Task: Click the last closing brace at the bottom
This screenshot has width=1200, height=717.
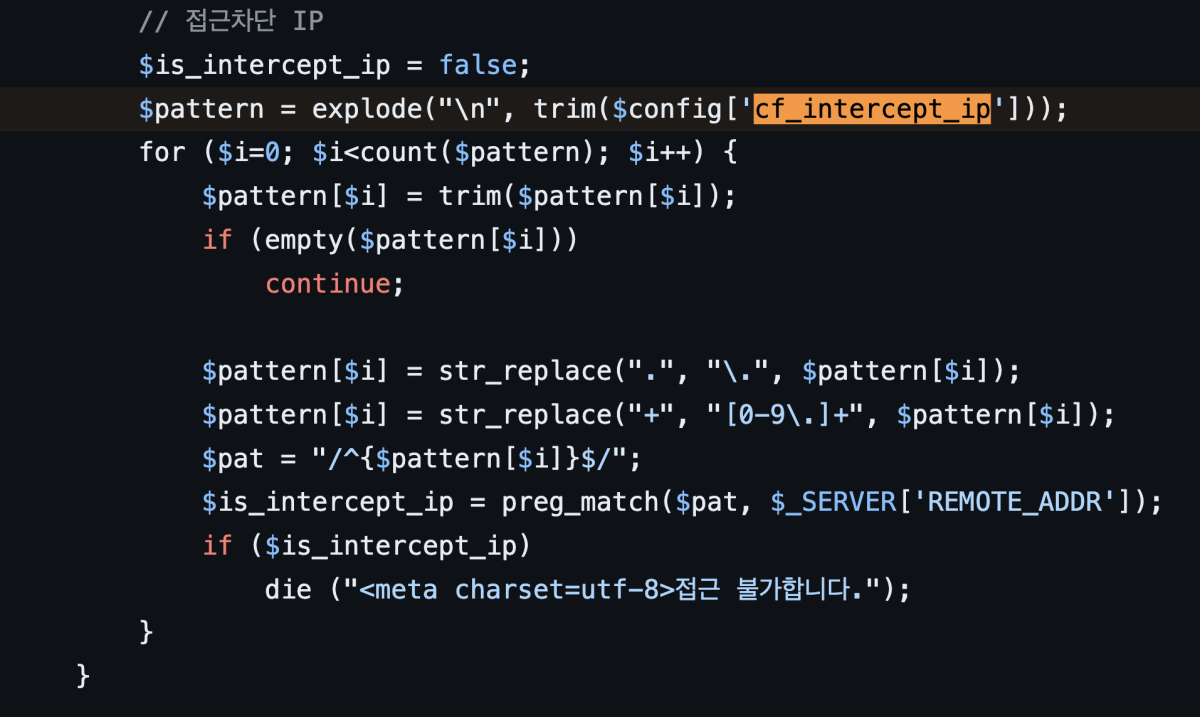Action: coord(84,676)
